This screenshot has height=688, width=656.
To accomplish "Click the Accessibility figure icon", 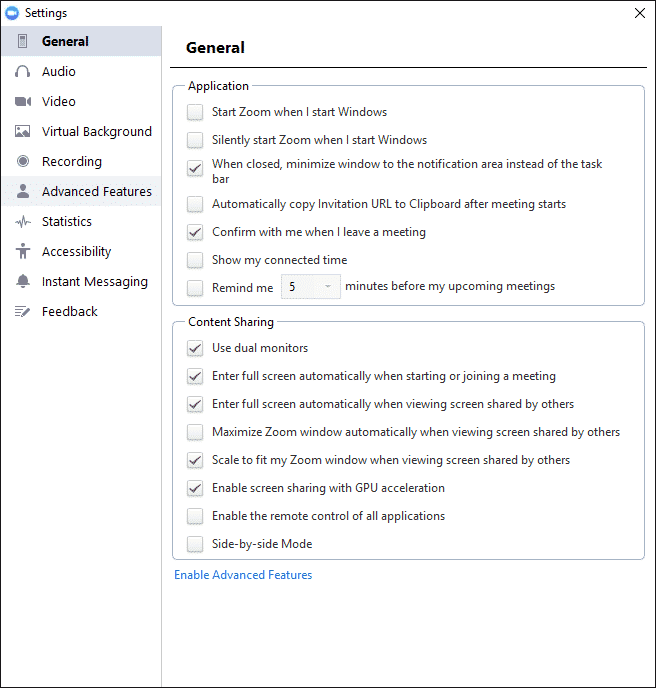I will [x=23, y=251].
